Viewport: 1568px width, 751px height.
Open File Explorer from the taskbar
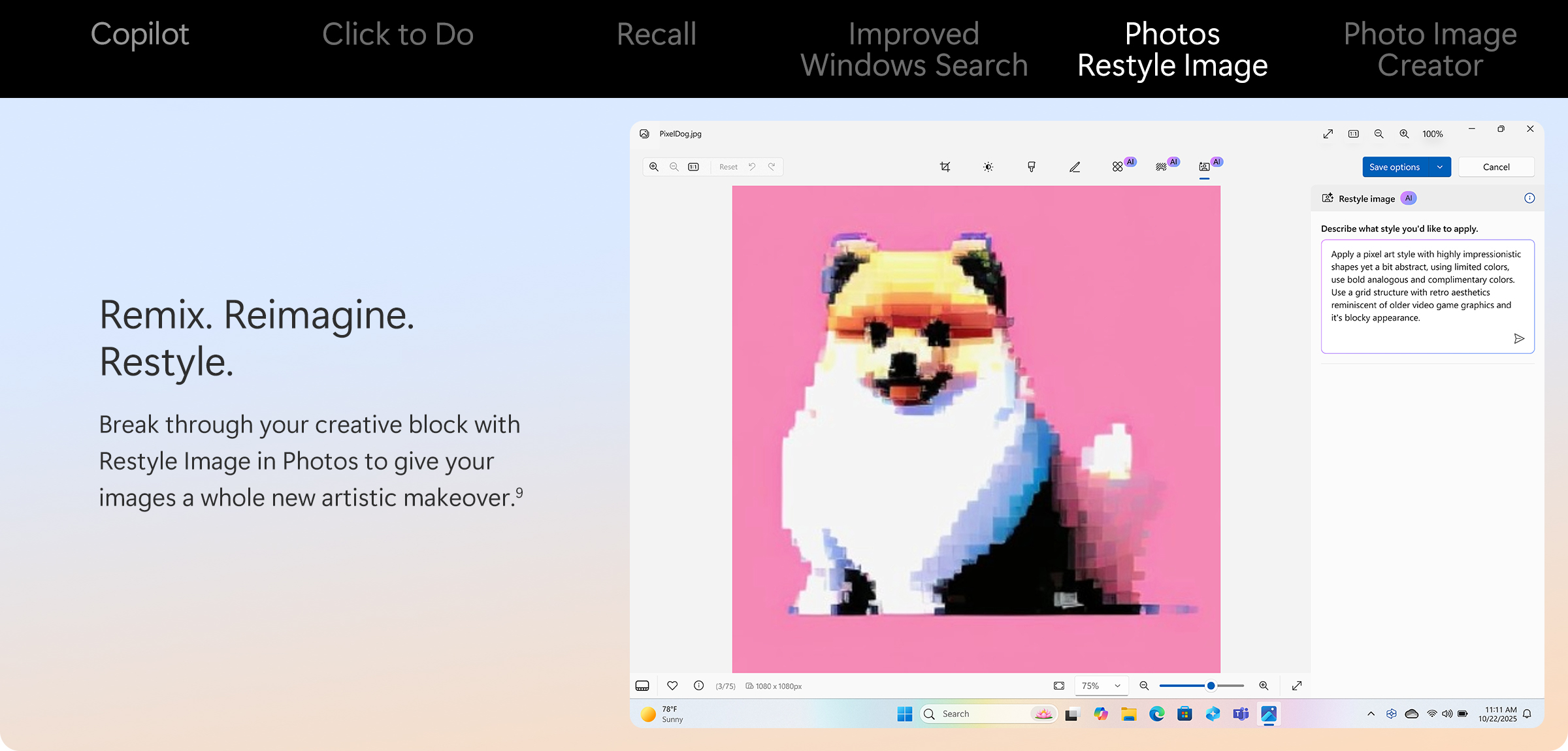click(1129, 714)
